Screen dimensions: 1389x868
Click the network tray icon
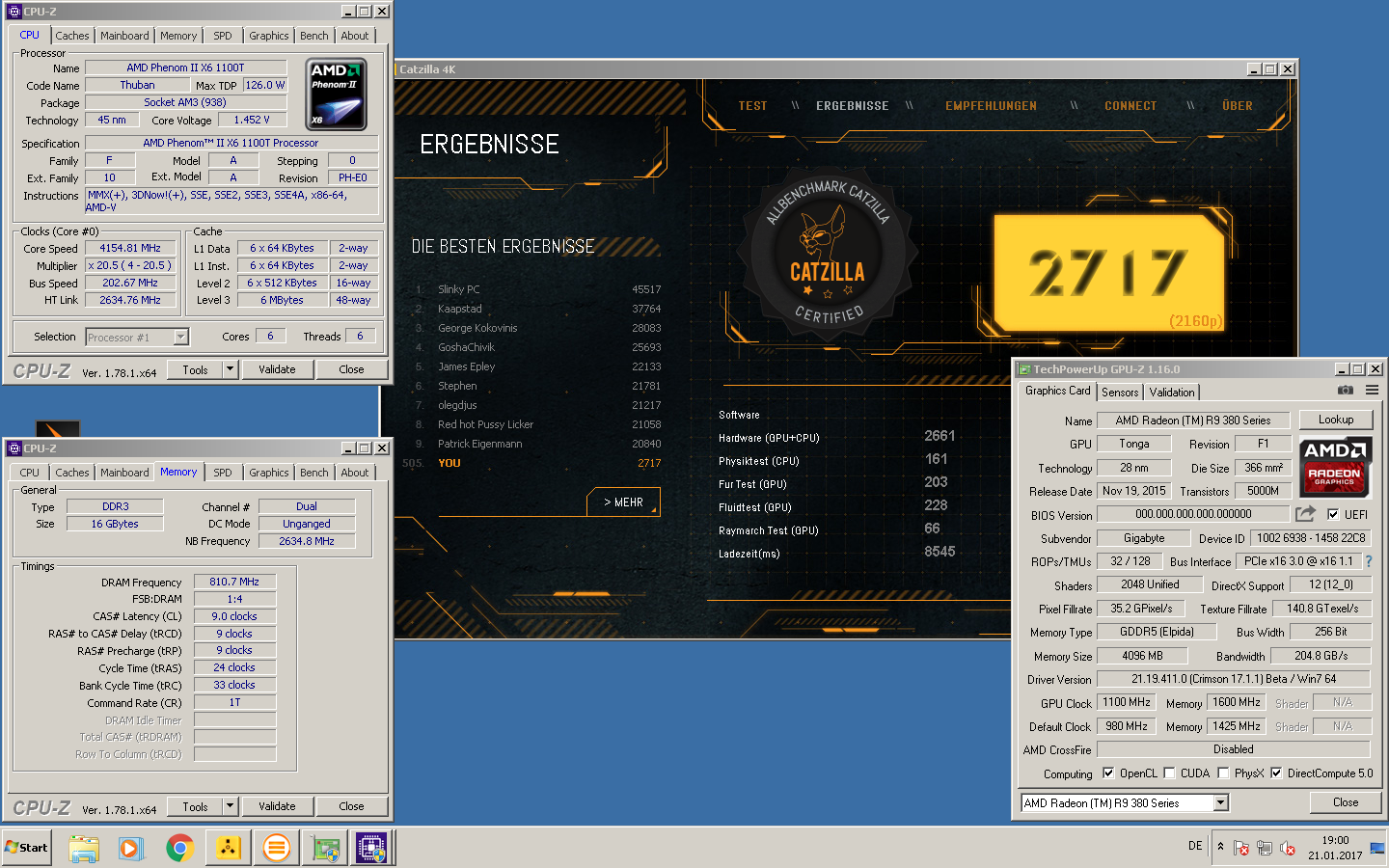[x=1265, y=849]
